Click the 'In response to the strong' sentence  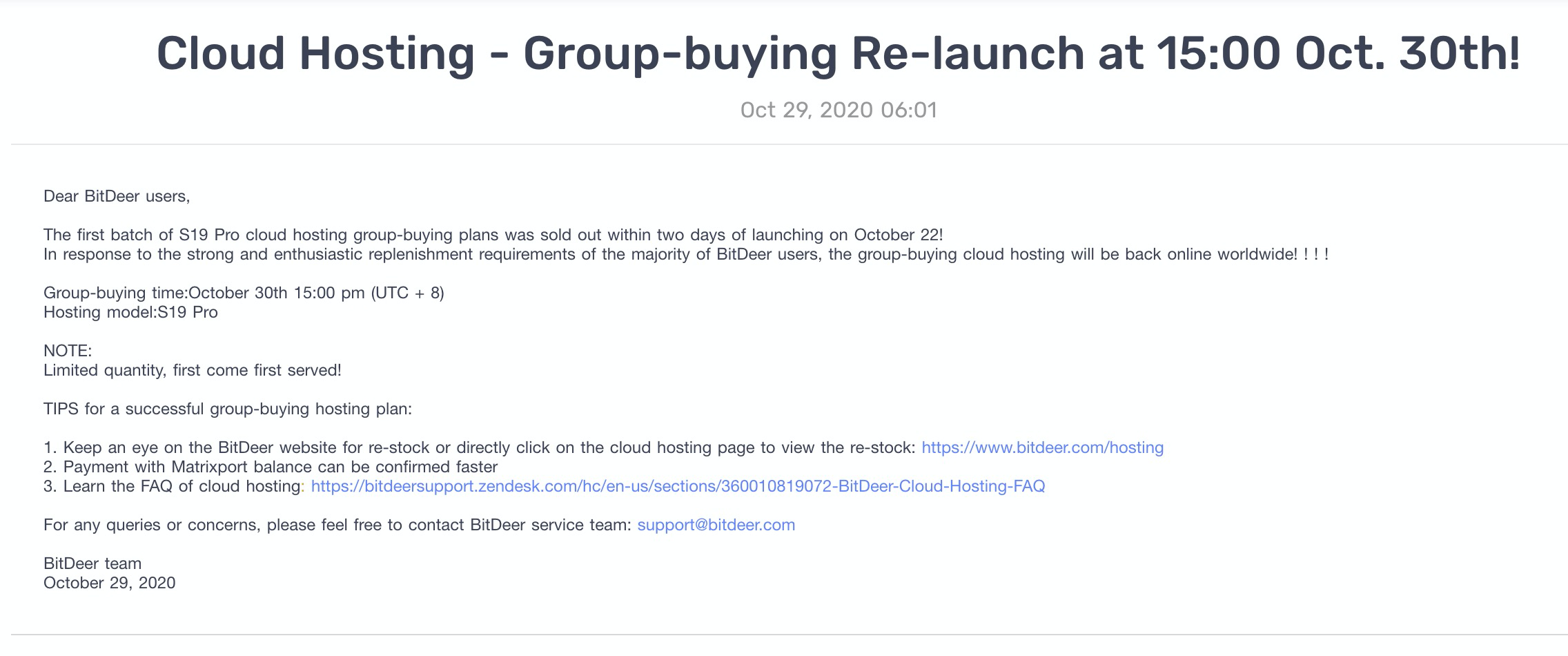tap(685, 254)
